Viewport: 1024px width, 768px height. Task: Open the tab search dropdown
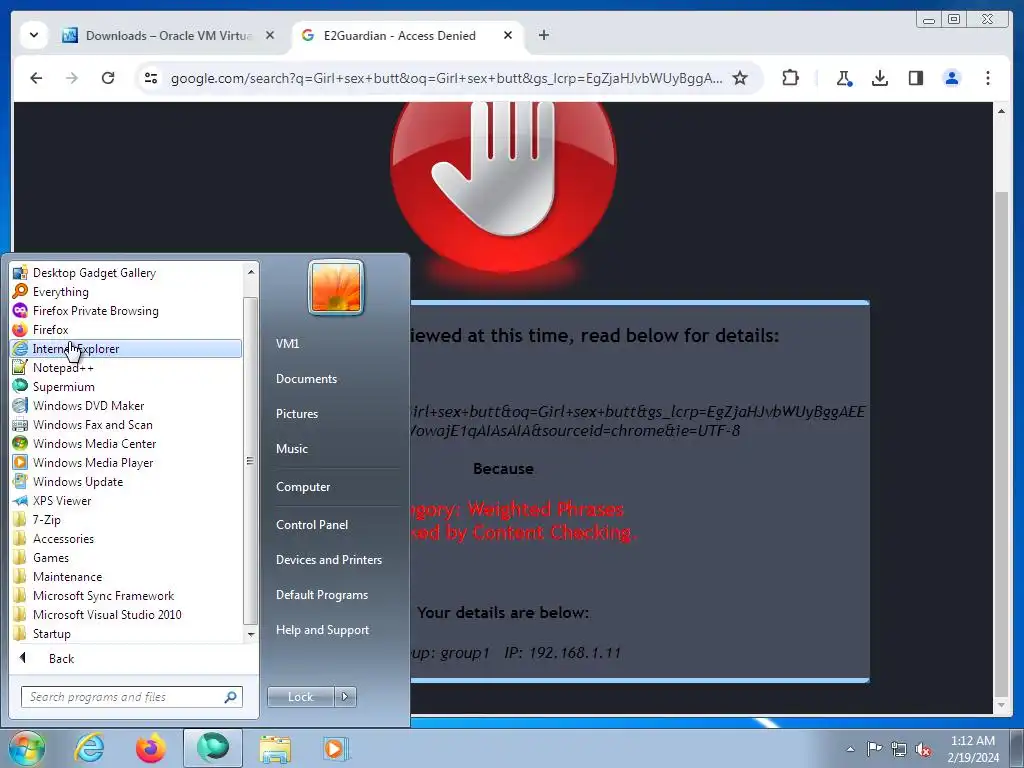click(33, 35)
